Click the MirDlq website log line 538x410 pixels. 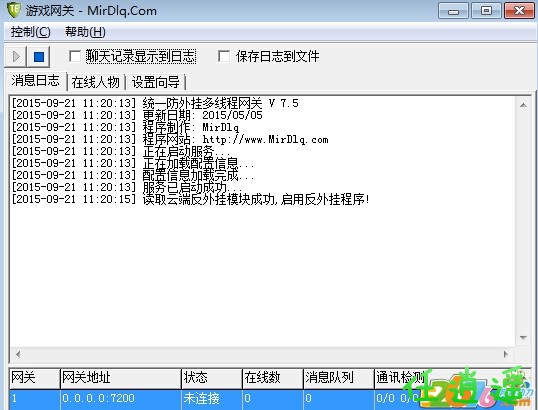(x=170, y=139)
